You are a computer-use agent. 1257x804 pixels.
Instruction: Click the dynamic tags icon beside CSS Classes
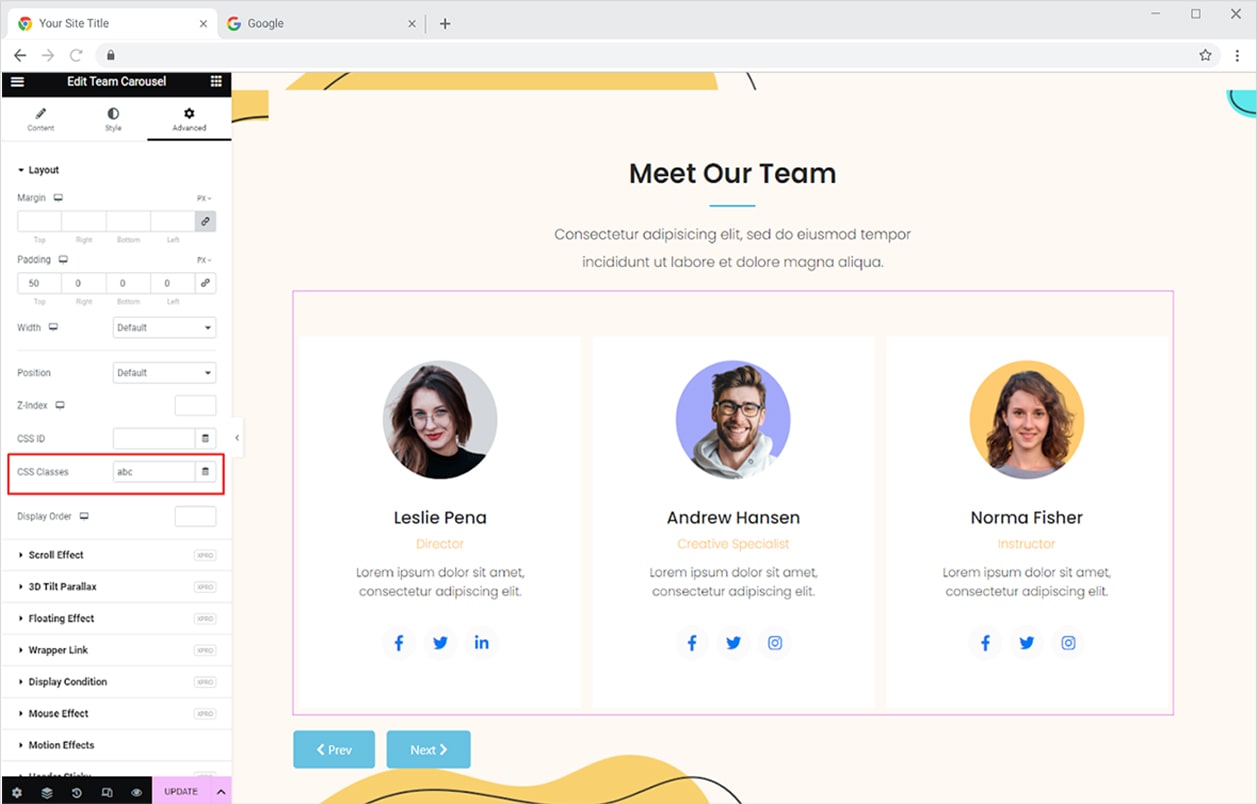[205, 471]
